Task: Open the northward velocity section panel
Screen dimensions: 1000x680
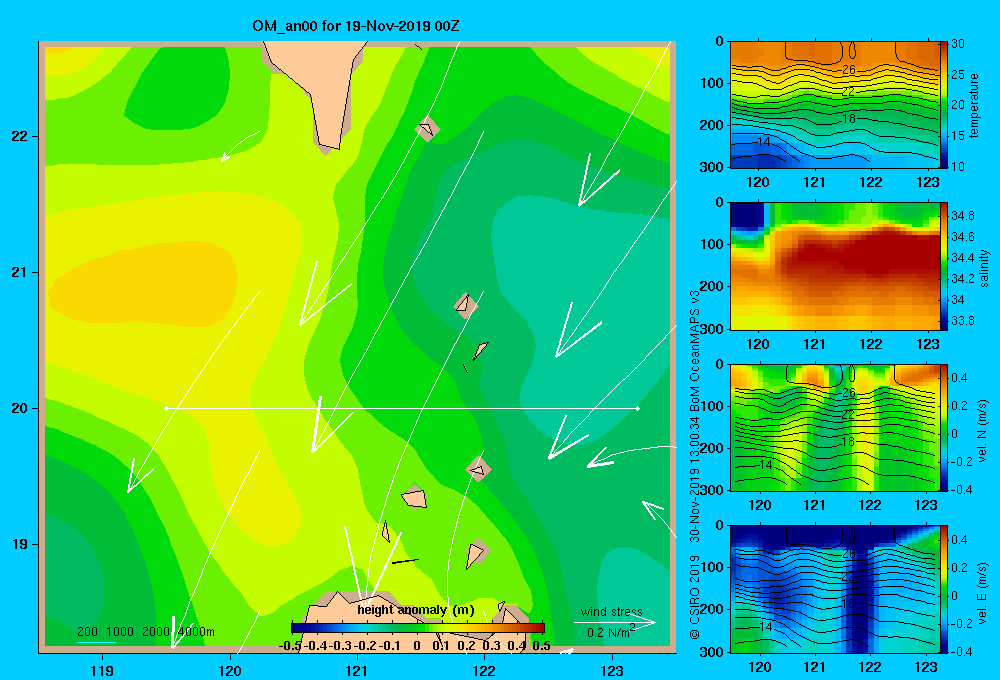Action: [x=834, y=427]
